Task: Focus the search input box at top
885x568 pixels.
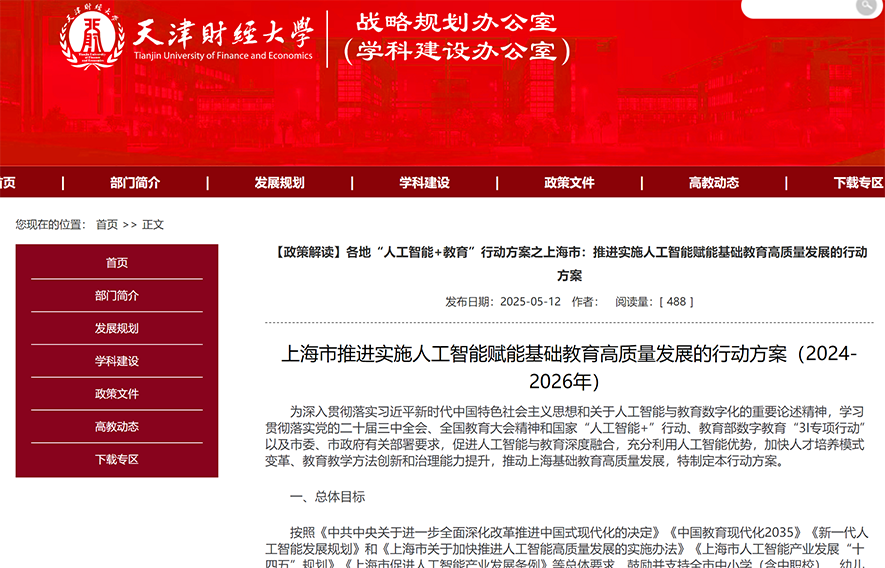Action: pyautogui.click(x=796, y=8)
